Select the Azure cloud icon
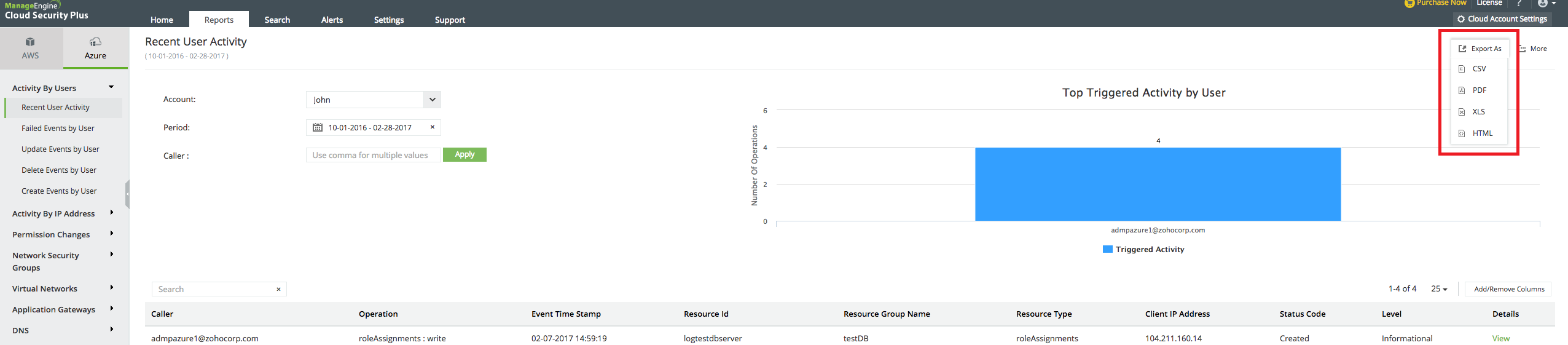Image resolution: width=1568 pixels, height=345 pixels. [95, 42]
